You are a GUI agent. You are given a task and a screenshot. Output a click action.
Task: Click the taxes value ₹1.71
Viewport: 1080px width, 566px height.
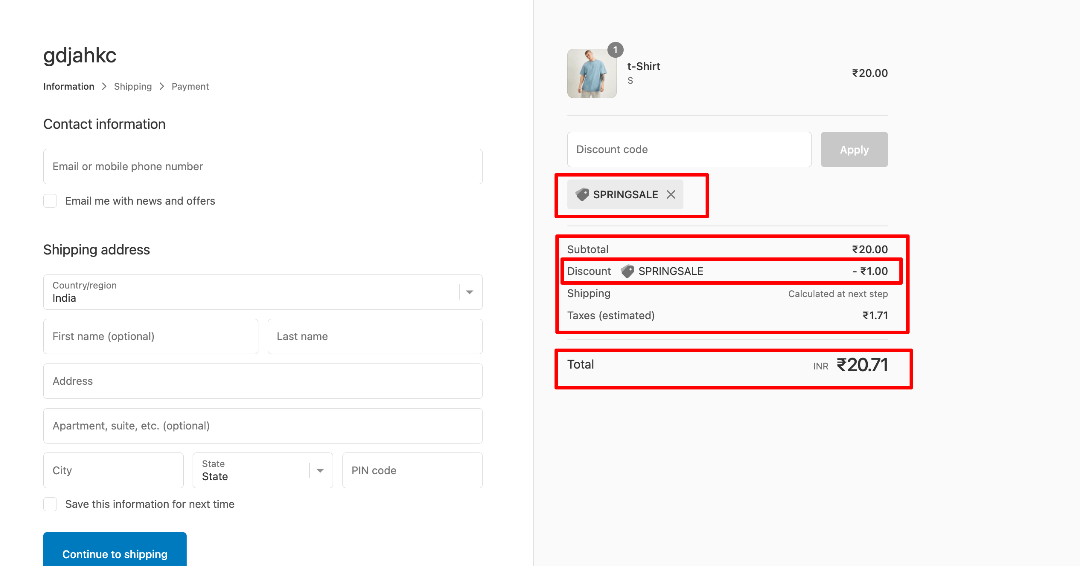coord(875,315)
